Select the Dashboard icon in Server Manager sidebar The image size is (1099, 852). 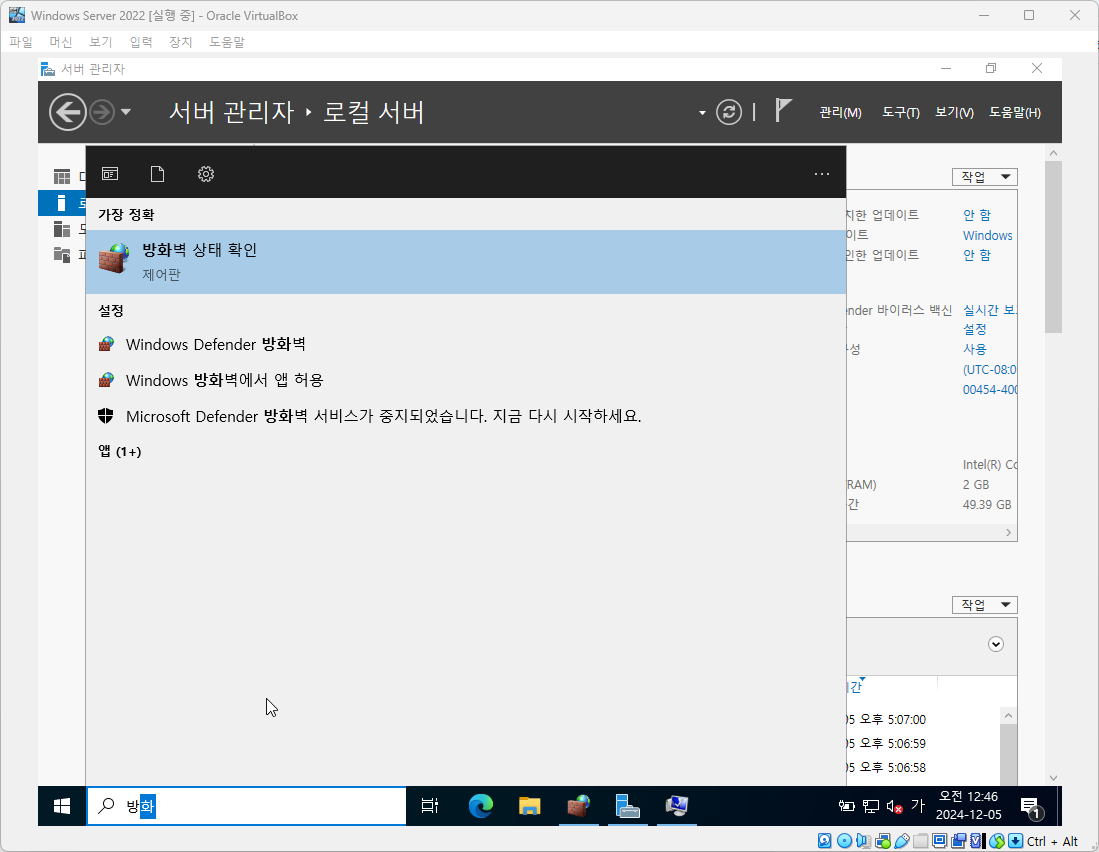61,175
